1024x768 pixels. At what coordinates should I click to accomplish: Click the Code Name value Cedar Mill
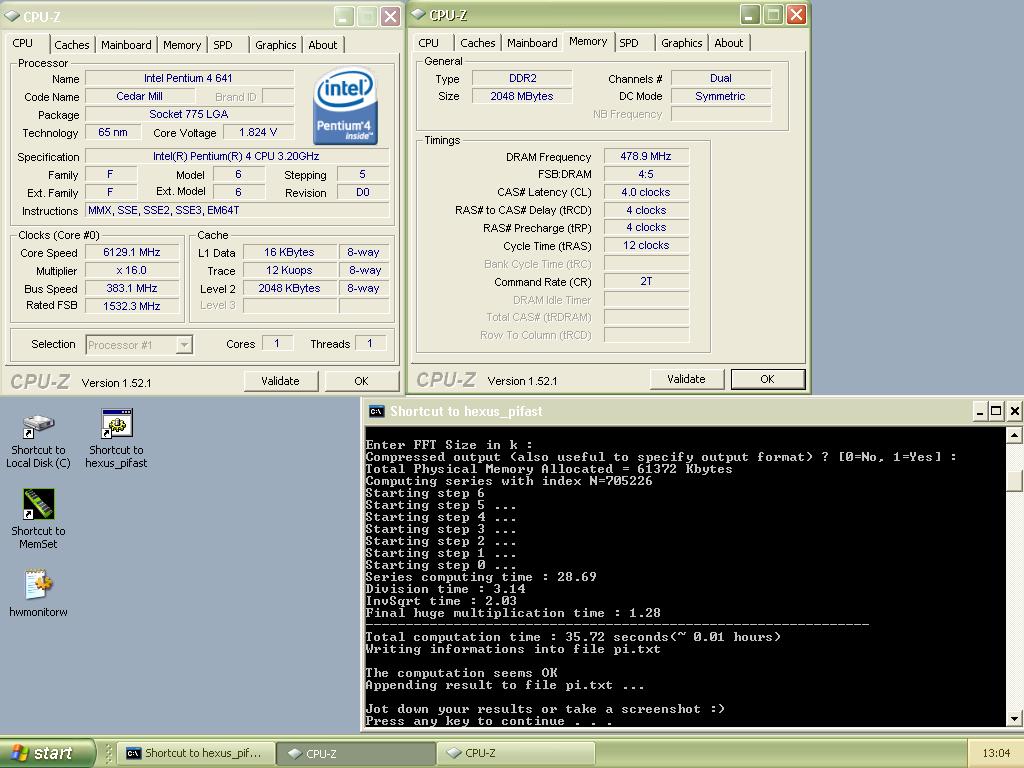point(139,97)
